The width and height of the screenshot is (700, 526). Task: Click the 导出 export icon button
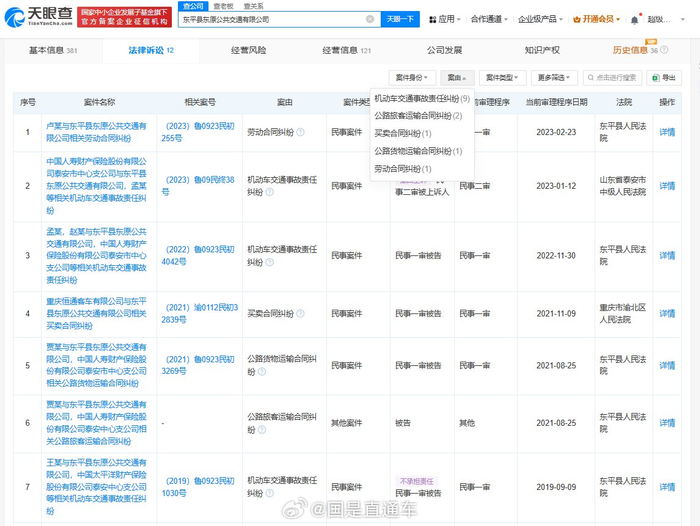[662, 77]
